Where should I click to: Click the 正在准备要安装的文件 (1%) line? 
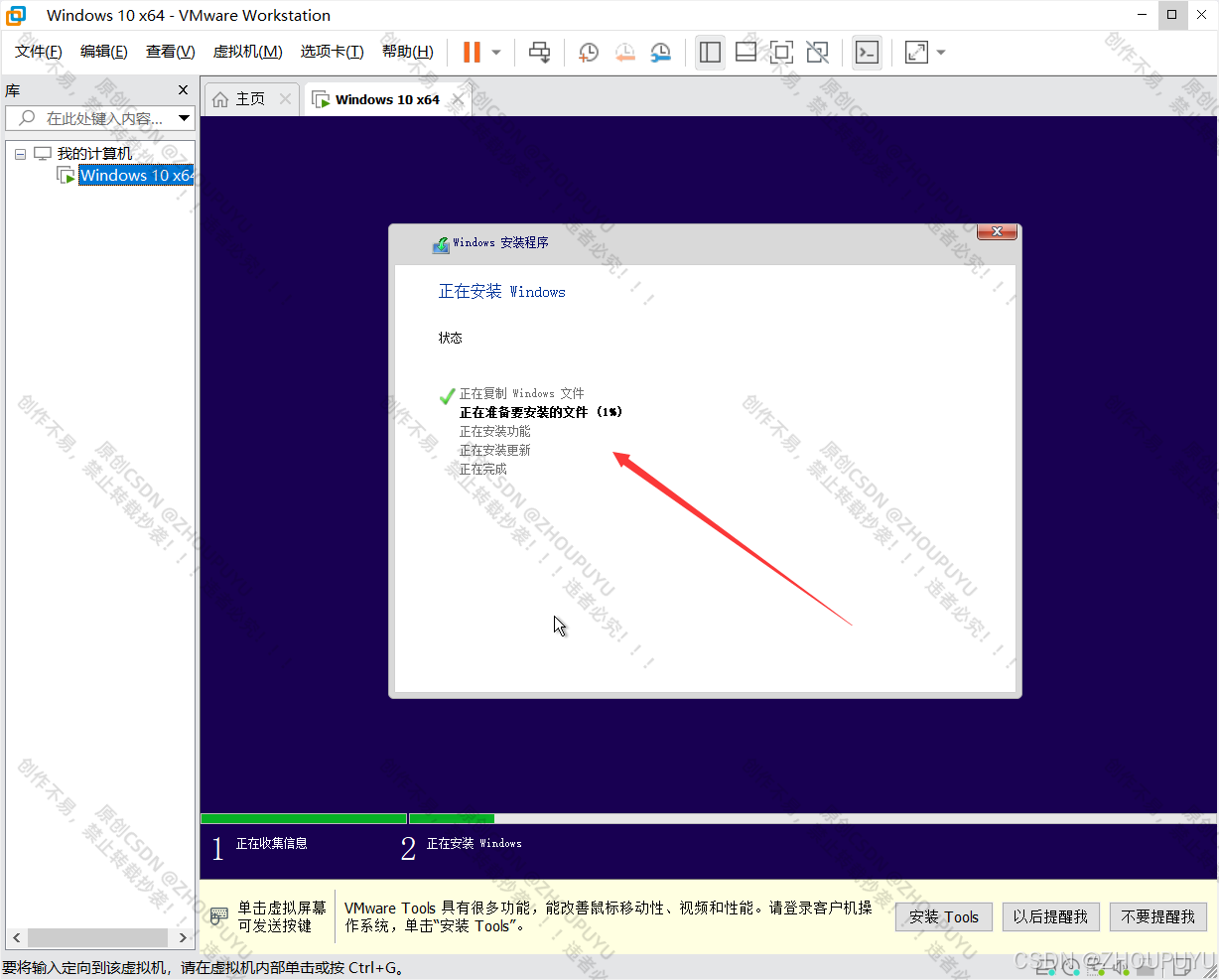pos(541,412)
